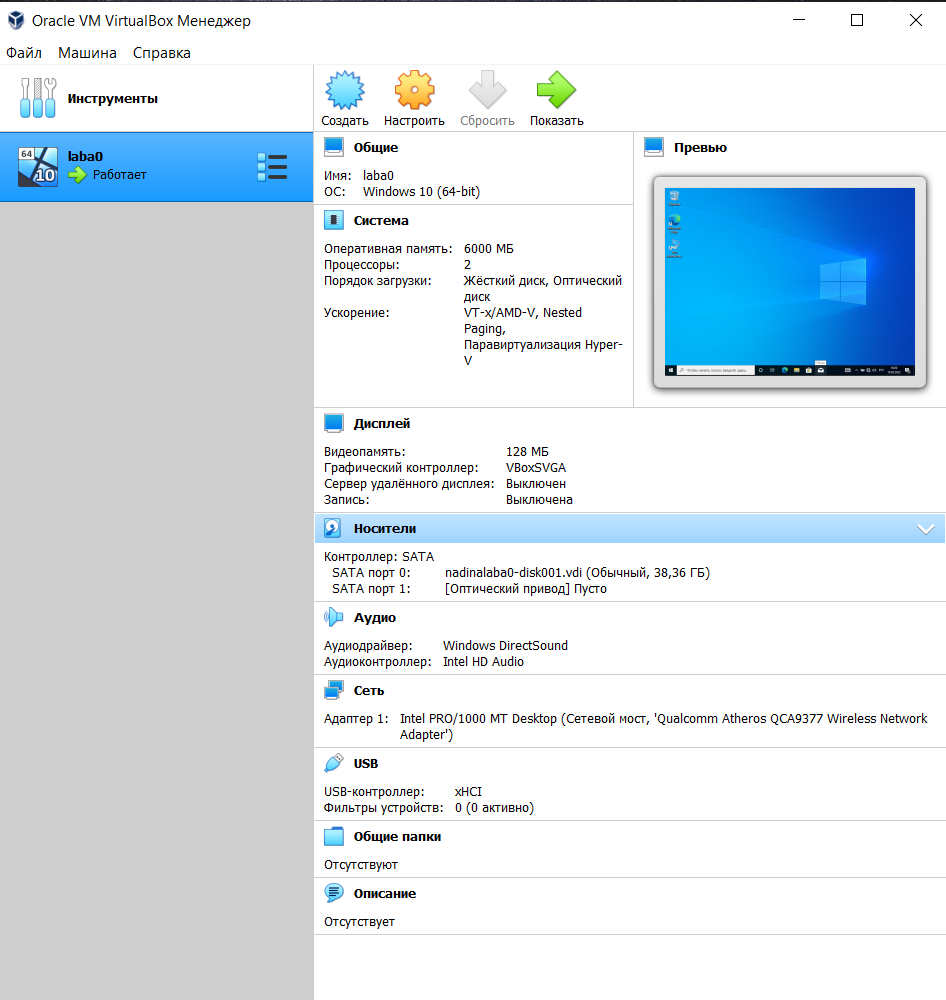Click the USB plug icon
Image resolution: width=946 pixels, height=1000 pixels.
point(334,763)
